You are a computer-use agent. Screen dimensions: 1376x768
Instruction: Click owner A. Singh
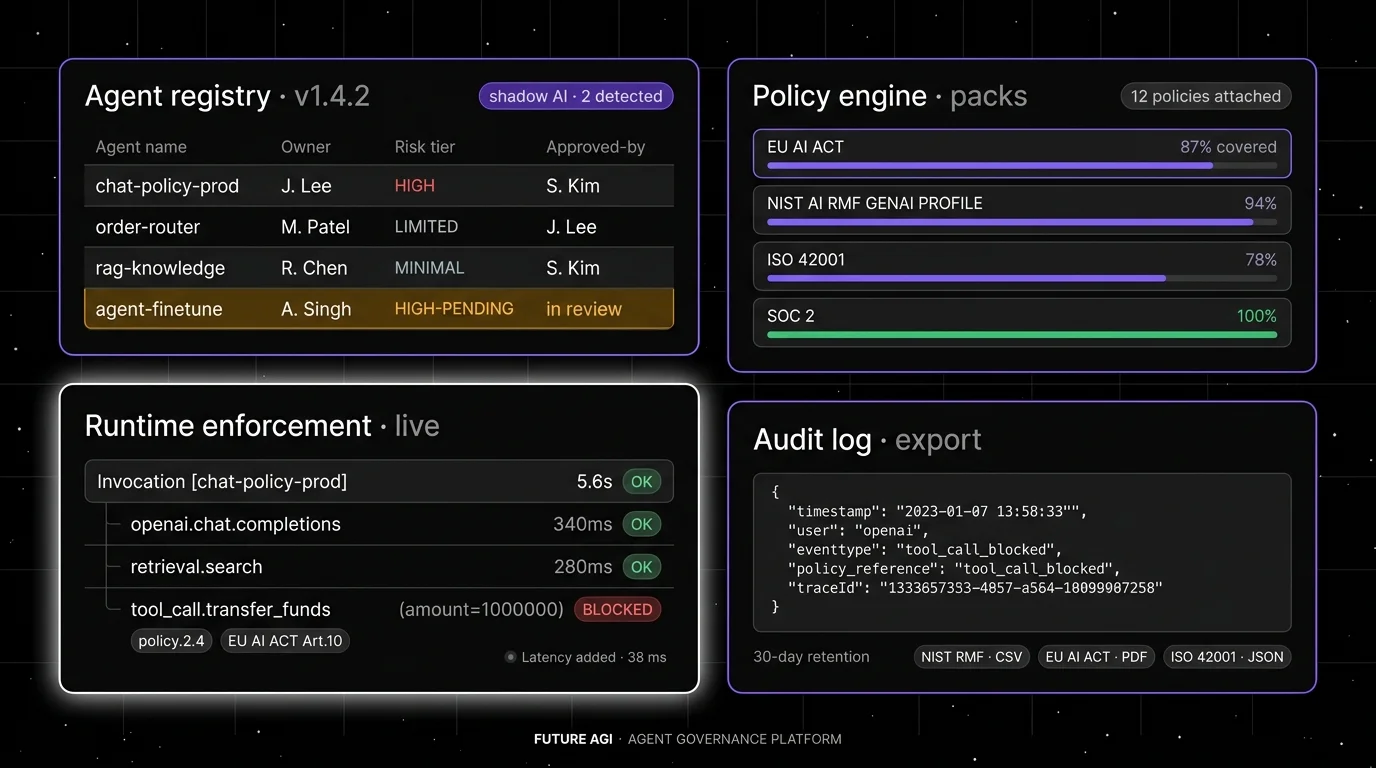click(316, 309)
